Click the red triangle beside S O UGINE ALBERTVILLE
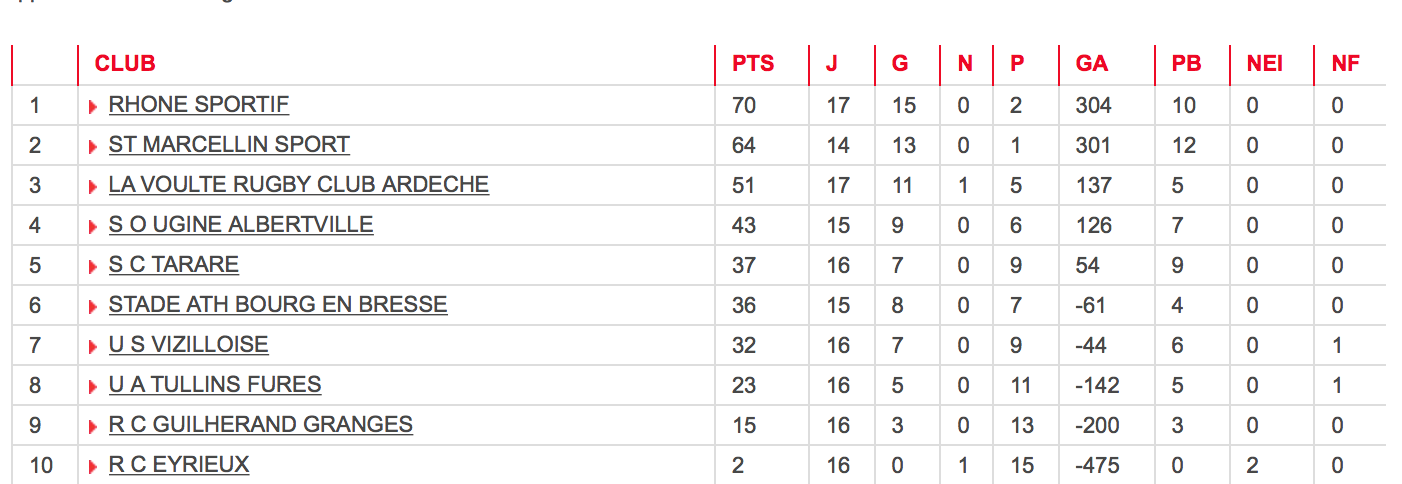The width and height of the screenshot is (1402, 484). [x=93, y=227]
